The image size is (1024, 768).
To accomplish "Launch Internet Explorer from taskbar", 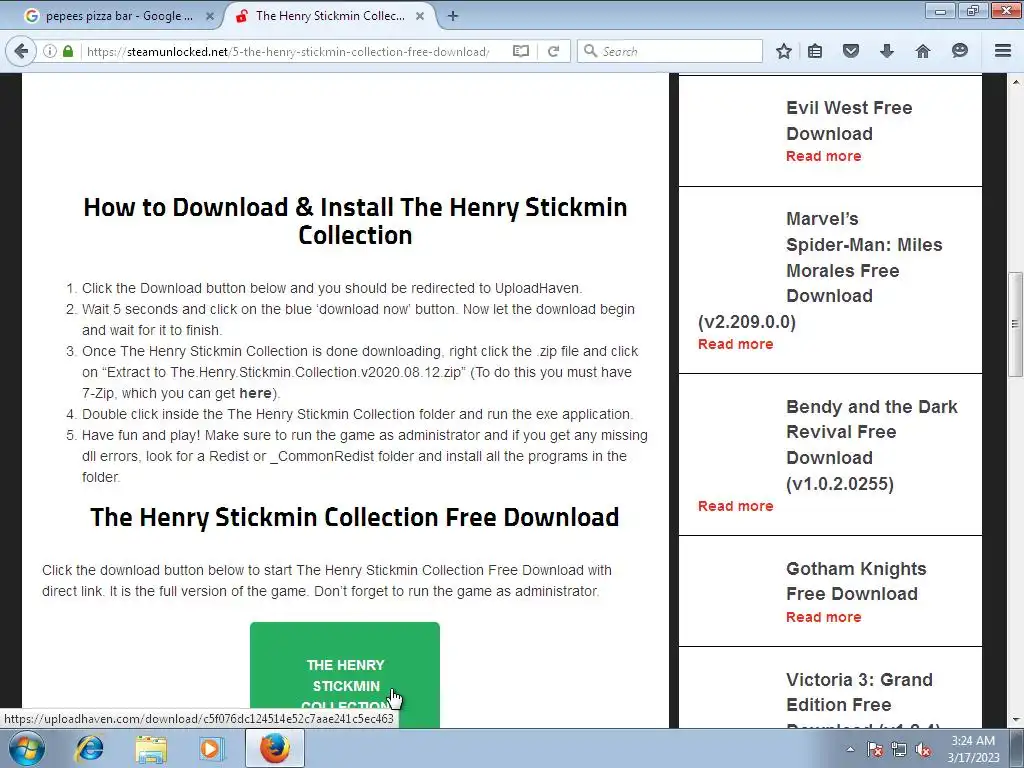I will (89, 748).
